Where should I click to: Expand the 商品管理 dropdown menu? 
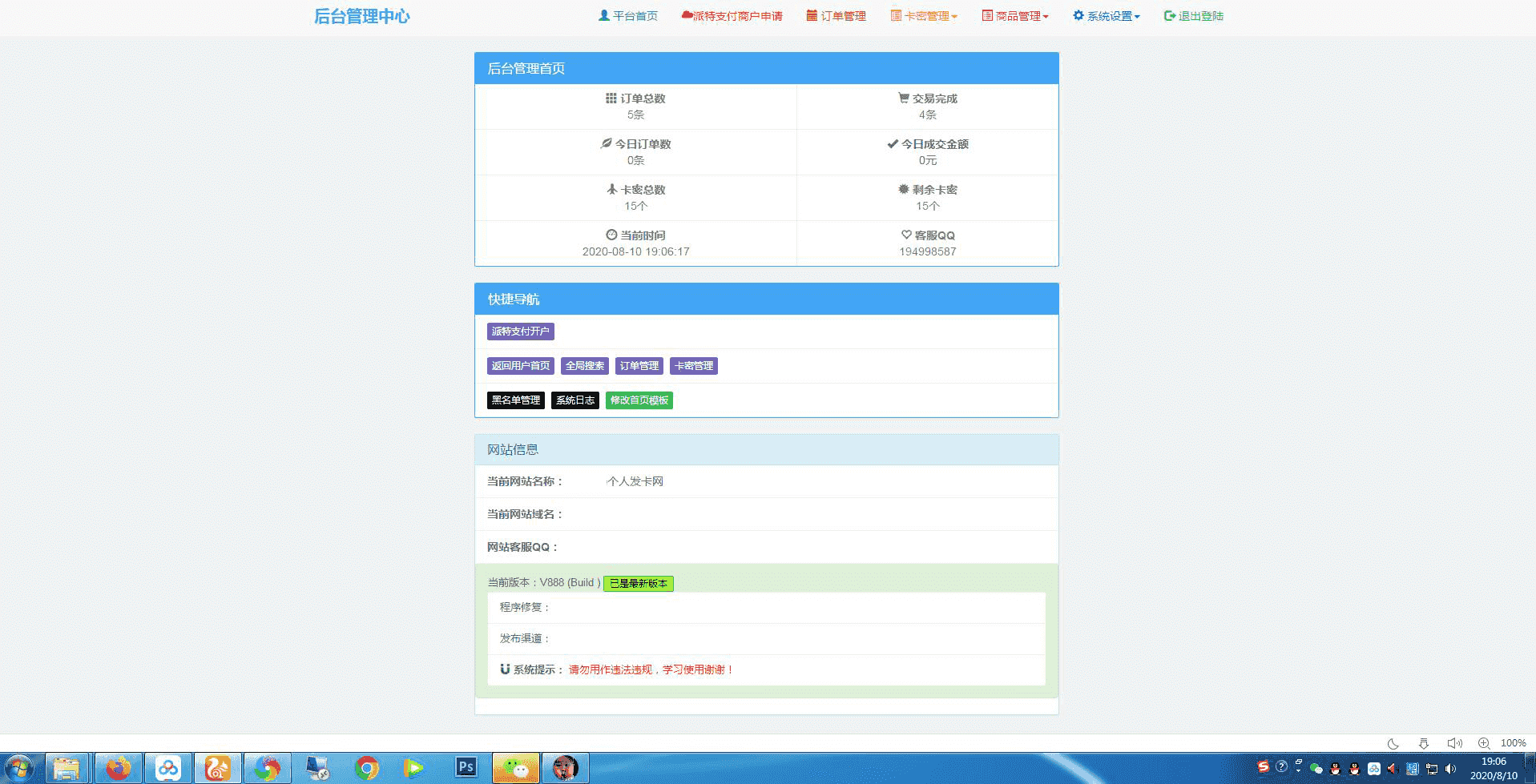click(1015, 16)
